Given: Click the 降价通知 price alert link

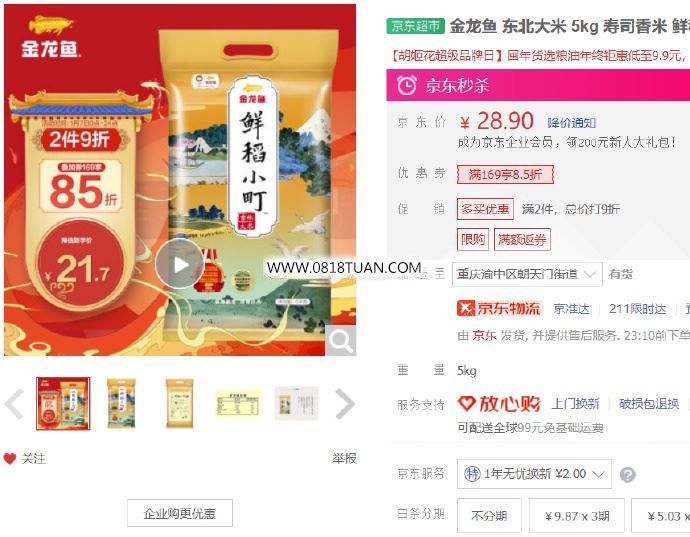Looking at the screenshot, I should 571,123.
